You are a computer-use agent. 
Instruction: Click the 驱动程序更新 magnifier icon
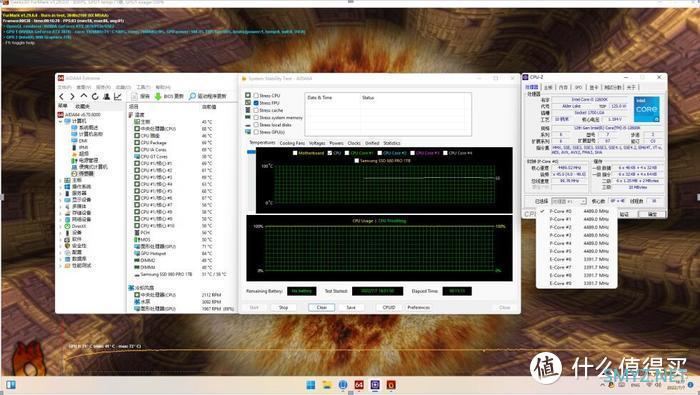pos(192,96)
